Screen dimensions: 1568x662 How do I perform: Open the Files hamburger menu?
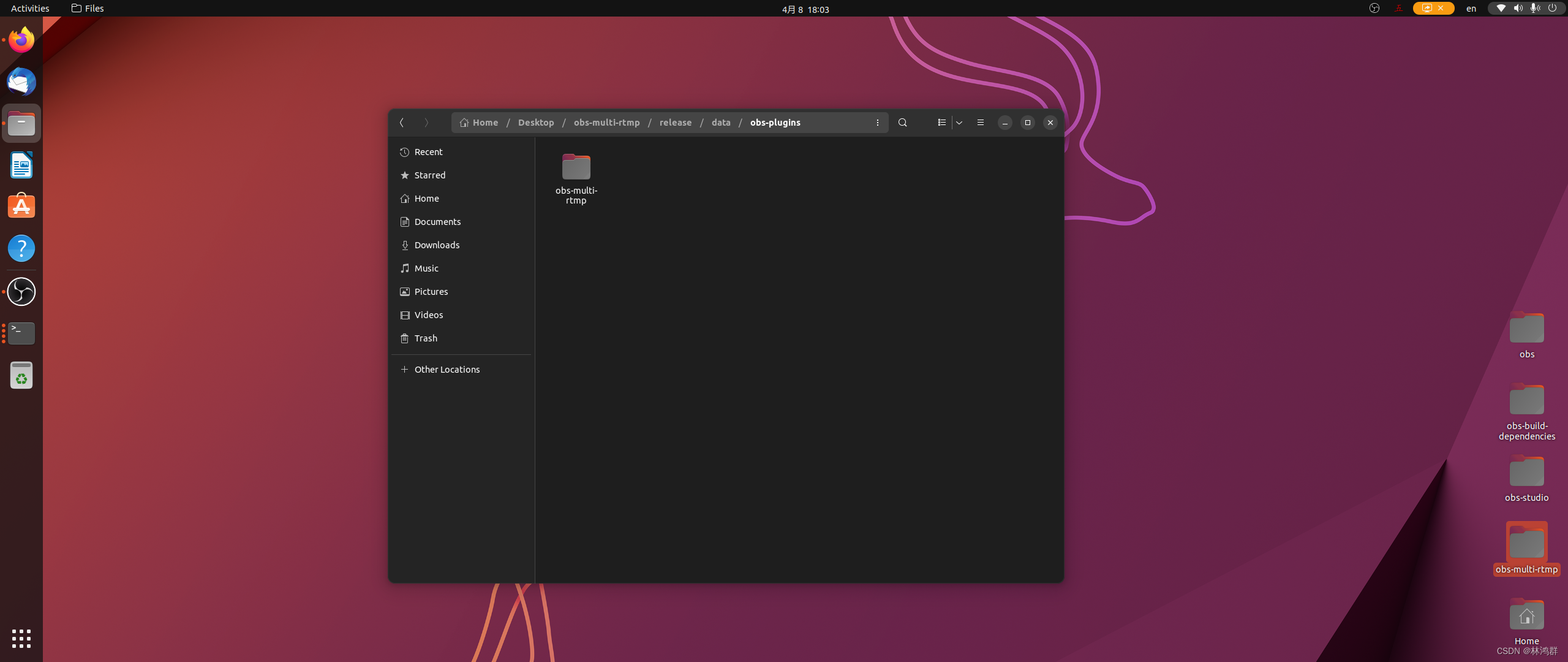coord(981,123)
